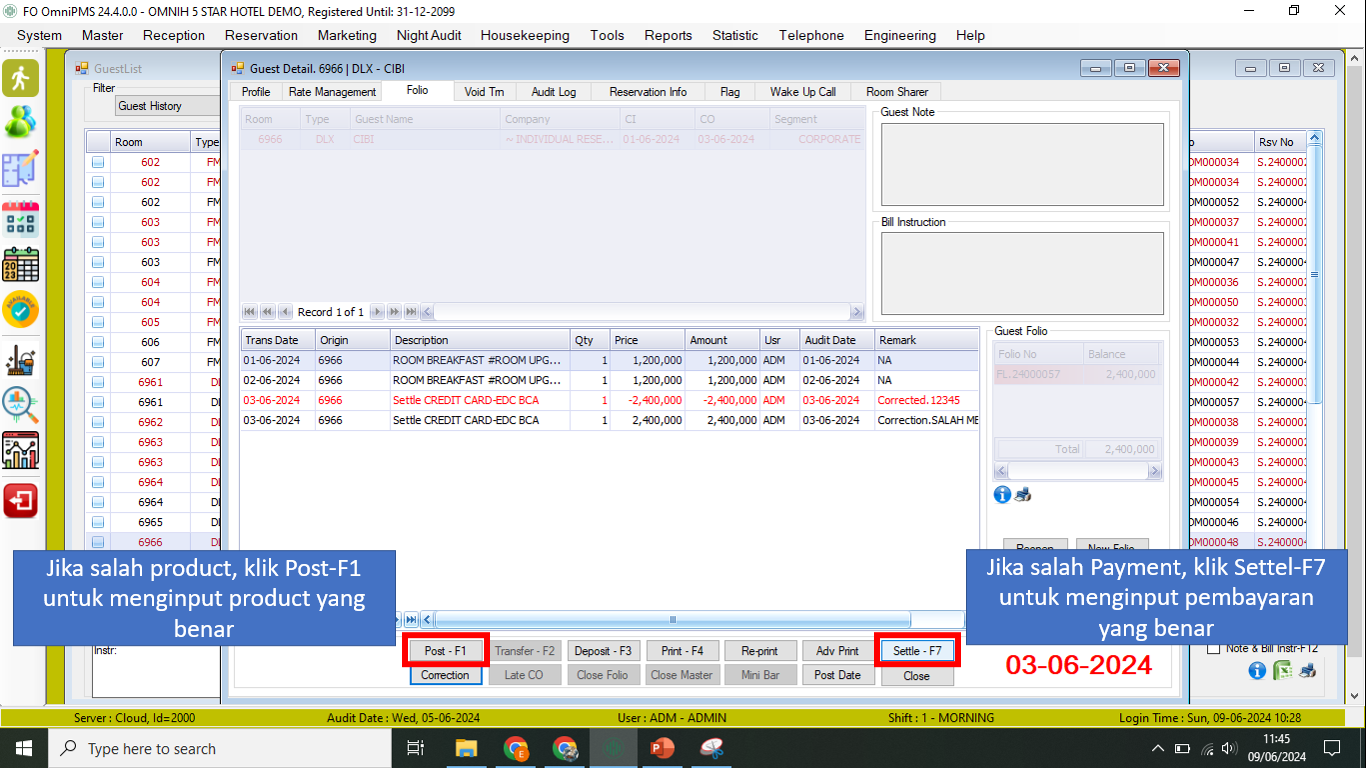Open PowerPoint from the taskbar
This screenshot has height=768, width=1366.
coord(662,748)
